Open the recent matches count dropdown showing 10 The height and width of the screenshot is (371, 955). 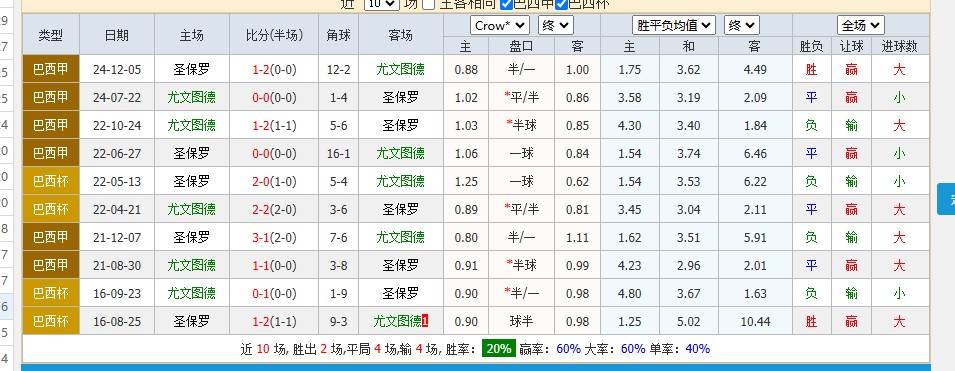(x=381, y=4)
